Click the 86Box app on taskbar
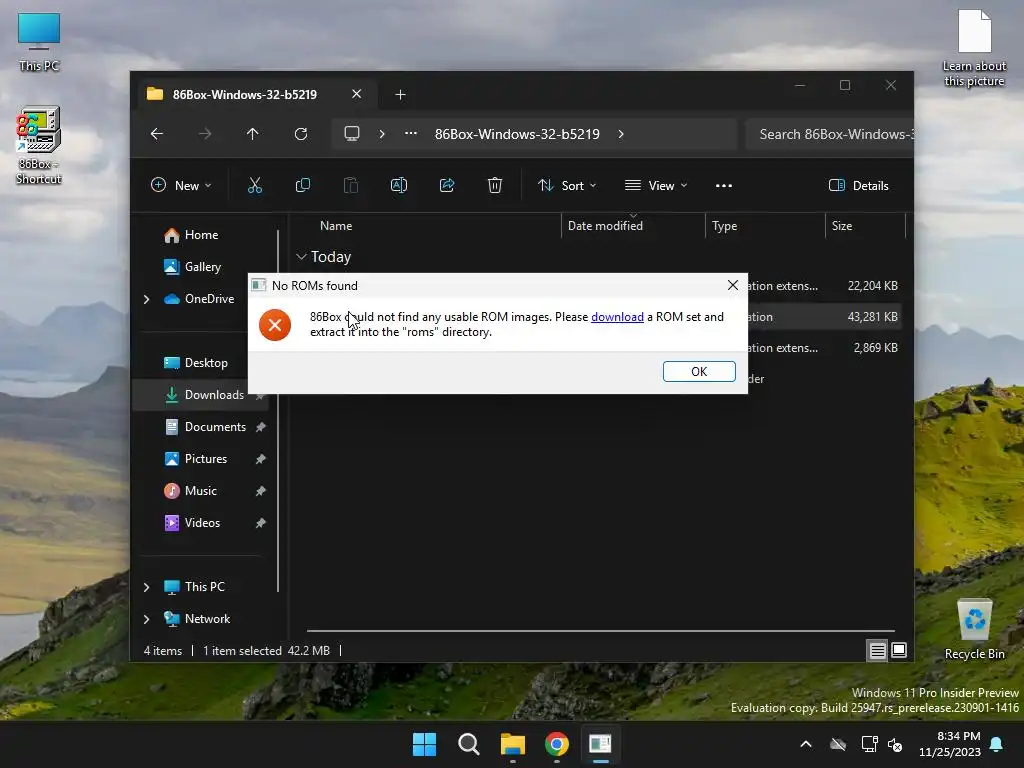 (x=600, y=744)
